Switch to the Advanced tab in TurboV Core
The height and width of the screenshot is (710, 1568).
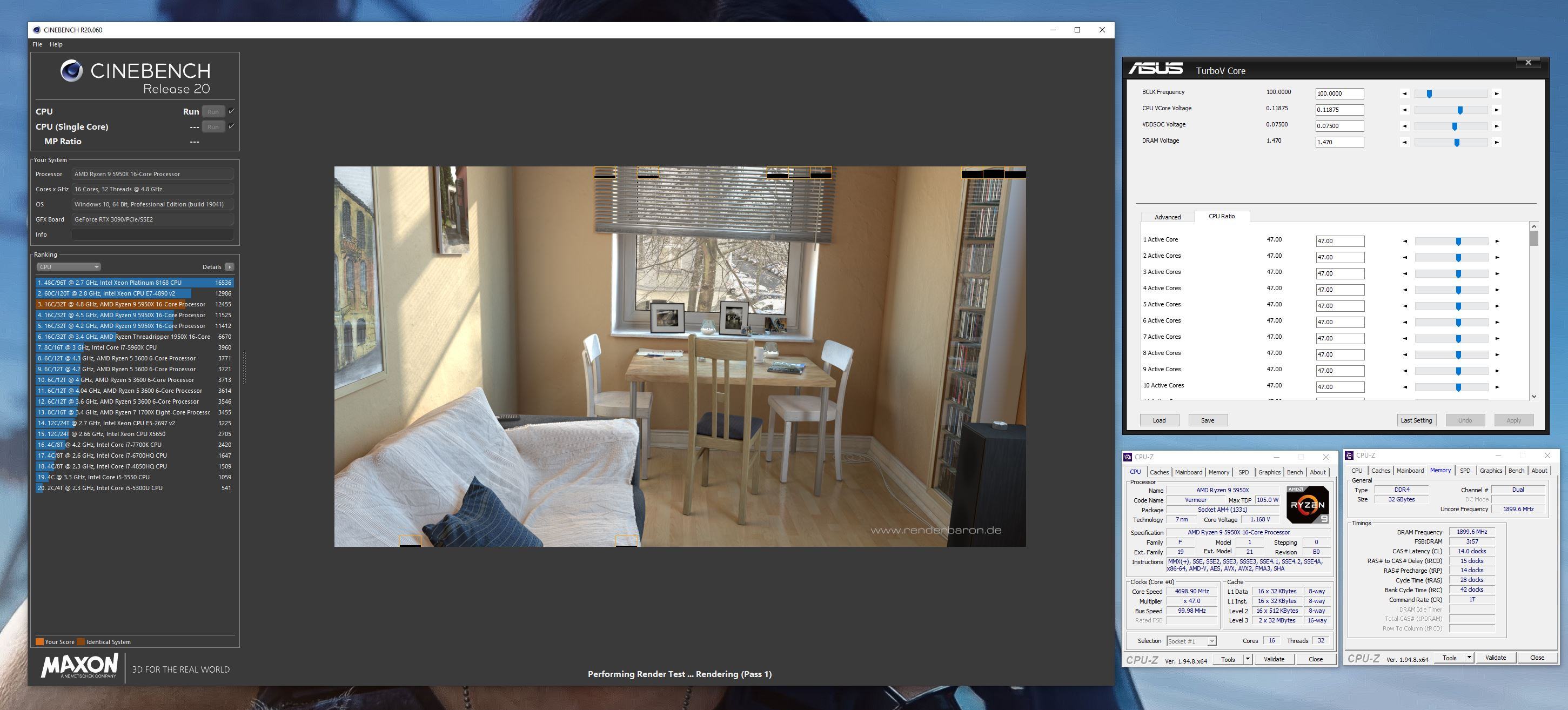(1168, 217)
